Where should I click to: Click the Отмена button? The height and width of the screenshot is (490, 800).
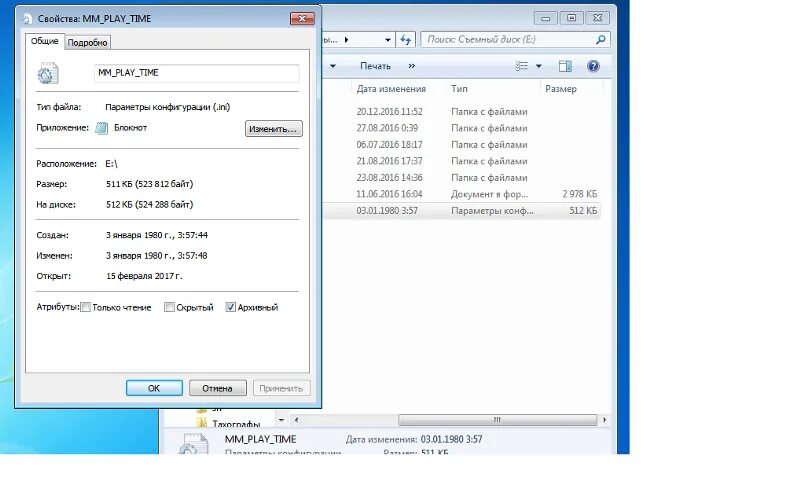[217, 388]
